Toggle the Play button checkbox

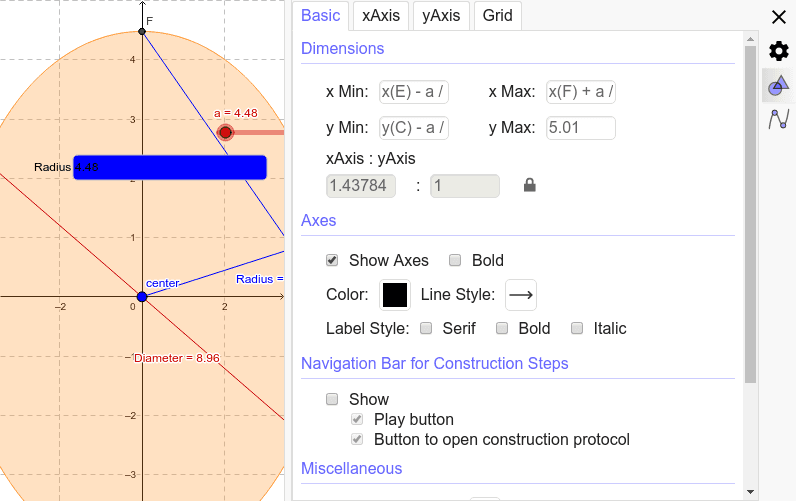point(357,420)
